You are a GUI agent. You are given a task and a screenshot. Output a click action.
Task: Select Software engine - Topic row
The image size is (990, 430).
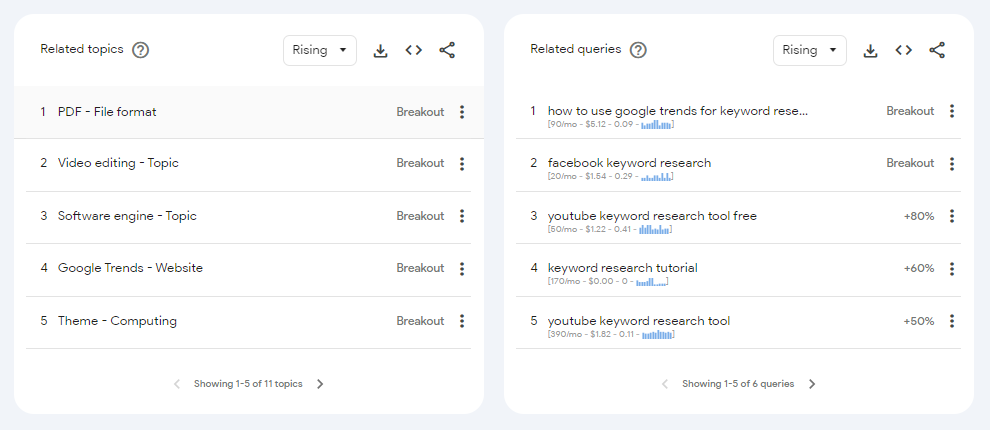[127, 216]
